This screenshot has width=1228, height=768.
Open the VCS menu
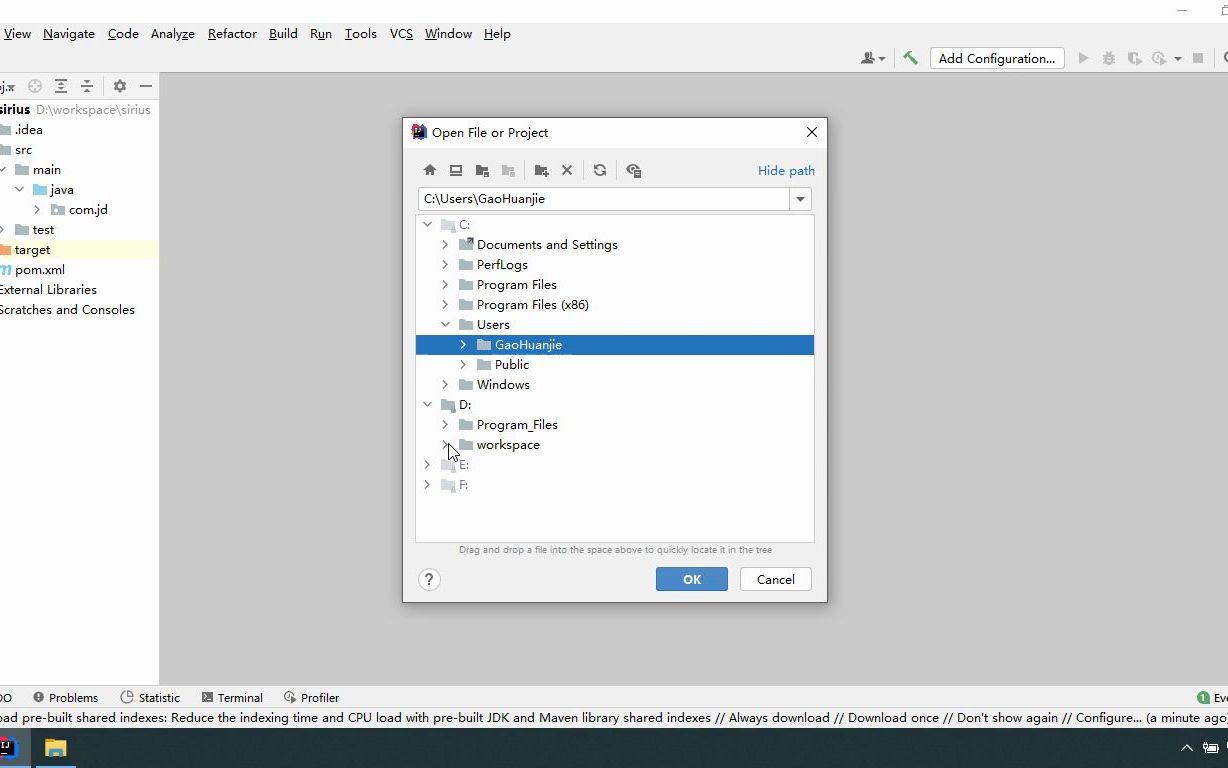(x=400, y=33)
